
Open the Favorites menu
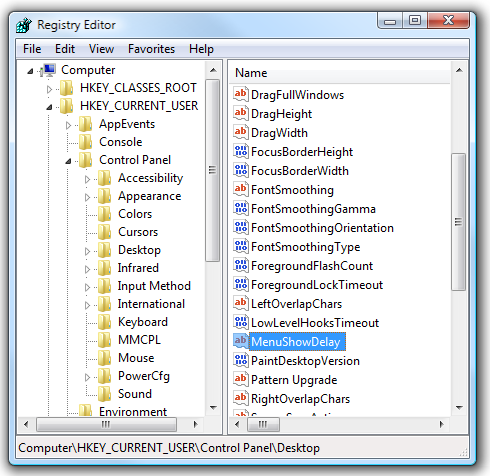(x=151, y=49)
